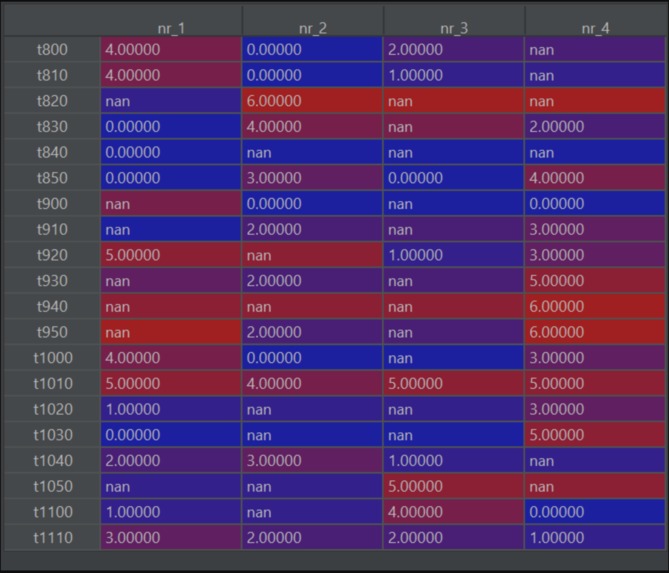Viewport: 669px width, 573px height.
Task: Click the 0.00000 cell in row t1100
Action: click(x=595, y=512)
